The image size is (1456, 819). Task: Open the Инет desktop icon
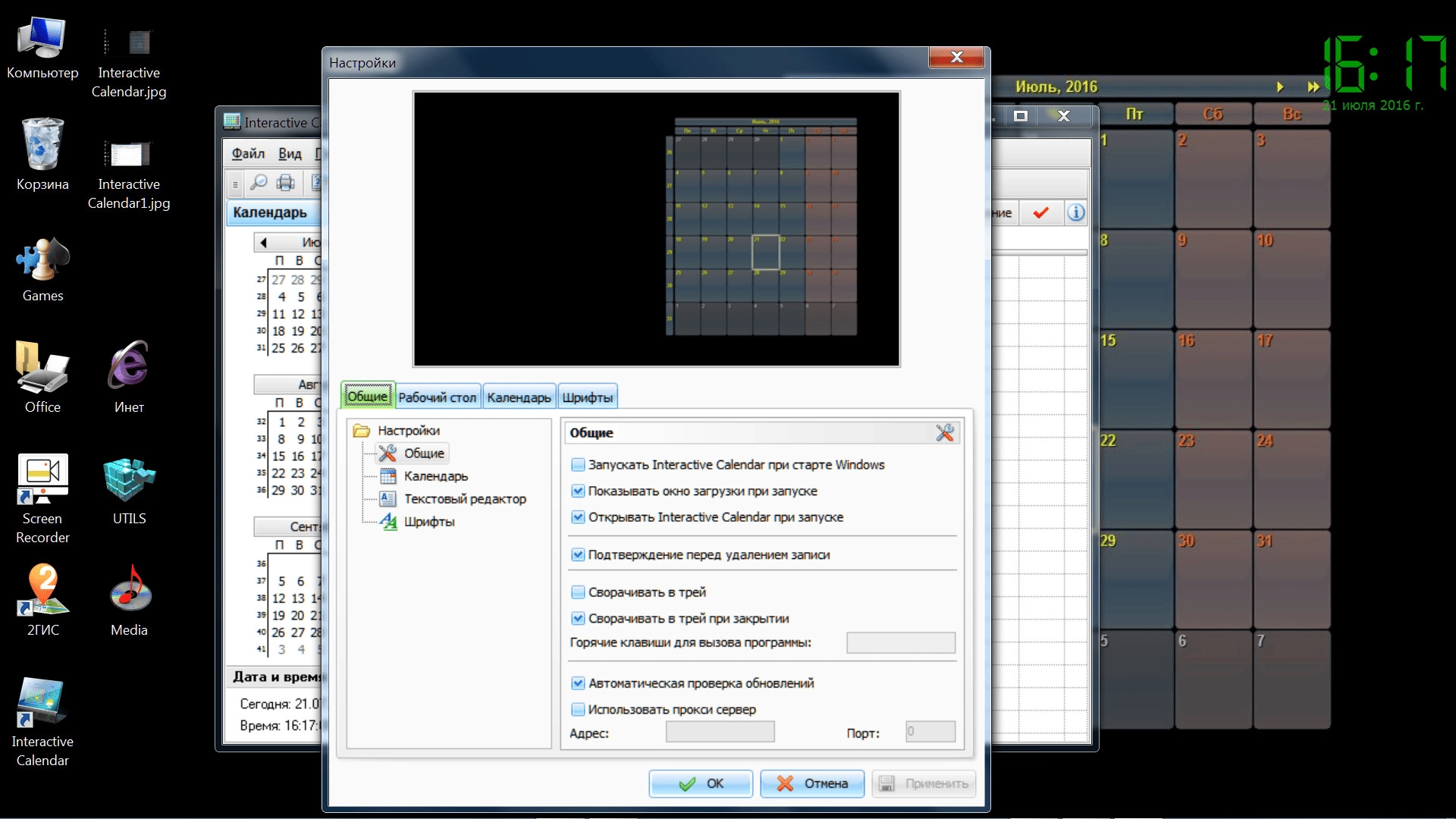point(129,378)
